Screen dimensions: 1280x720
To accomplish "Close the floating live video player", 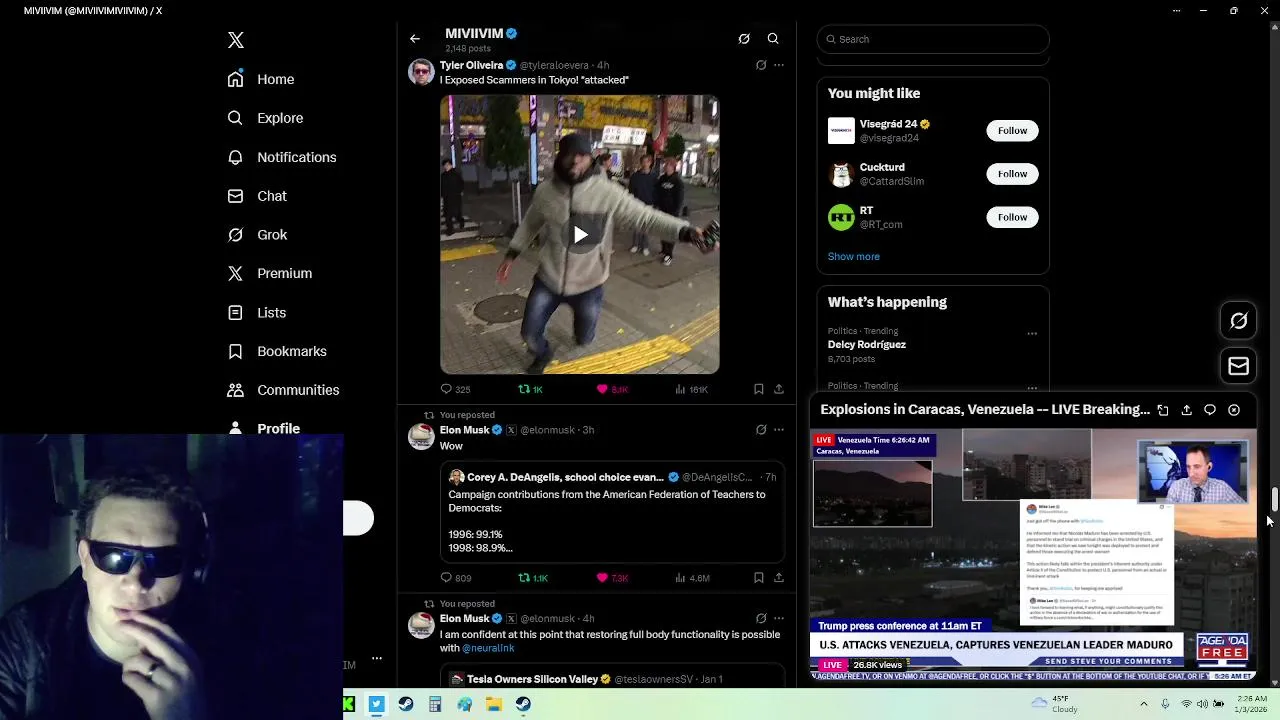I will [1234, 410].
